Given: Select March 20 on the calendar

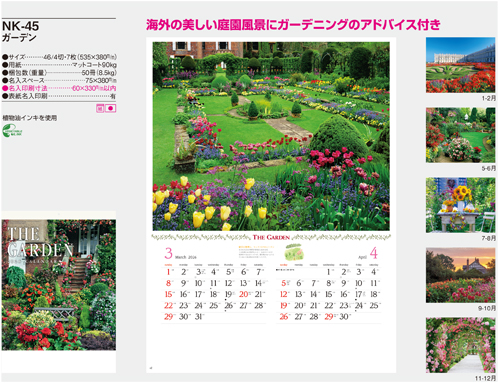Looking at the screenshot, I should click(245, 294).
